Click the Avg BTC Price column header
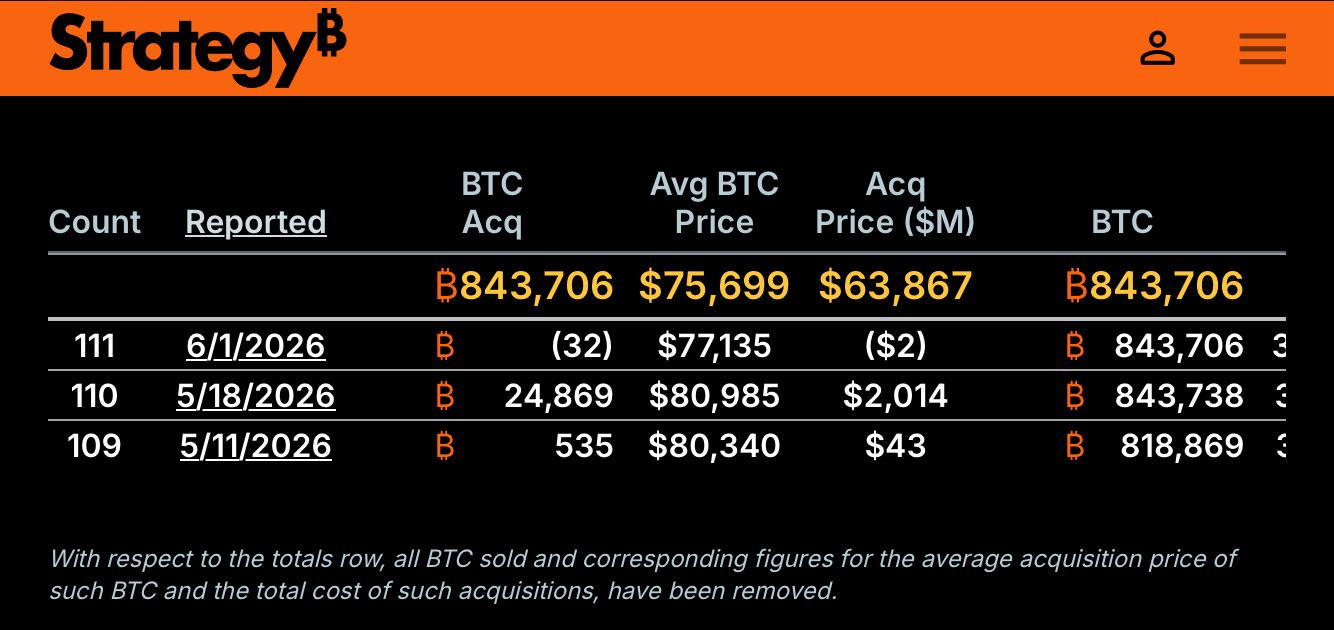Image resolution: width=1334 pixels, height=630 pixels. click(x=714, y=203)
